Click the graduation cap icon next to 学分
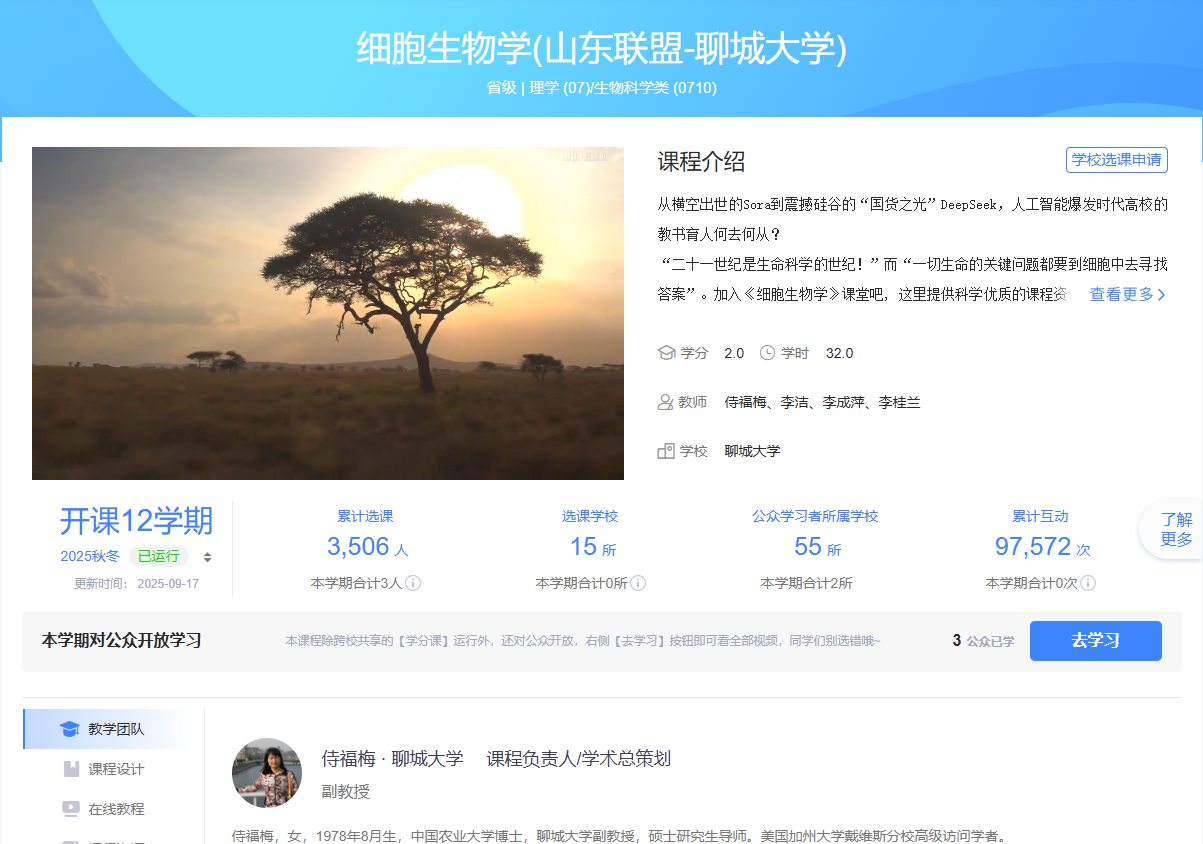Viewport: 1203px width, 844px height. tap(666, 353)
